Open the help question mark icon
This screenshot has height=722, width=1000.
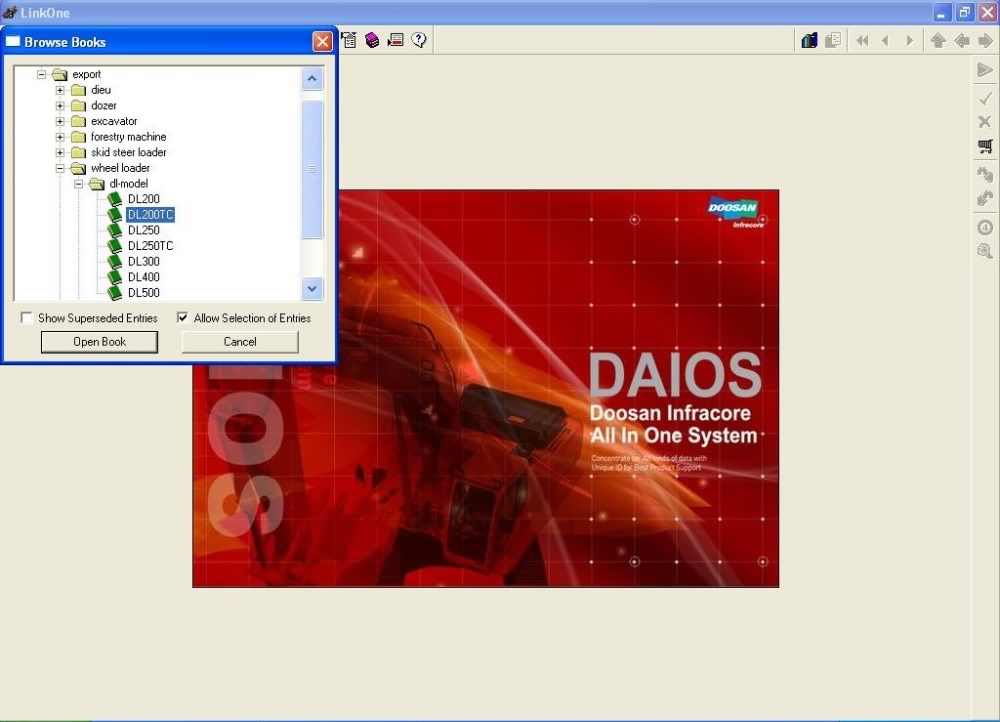(419, 40)
